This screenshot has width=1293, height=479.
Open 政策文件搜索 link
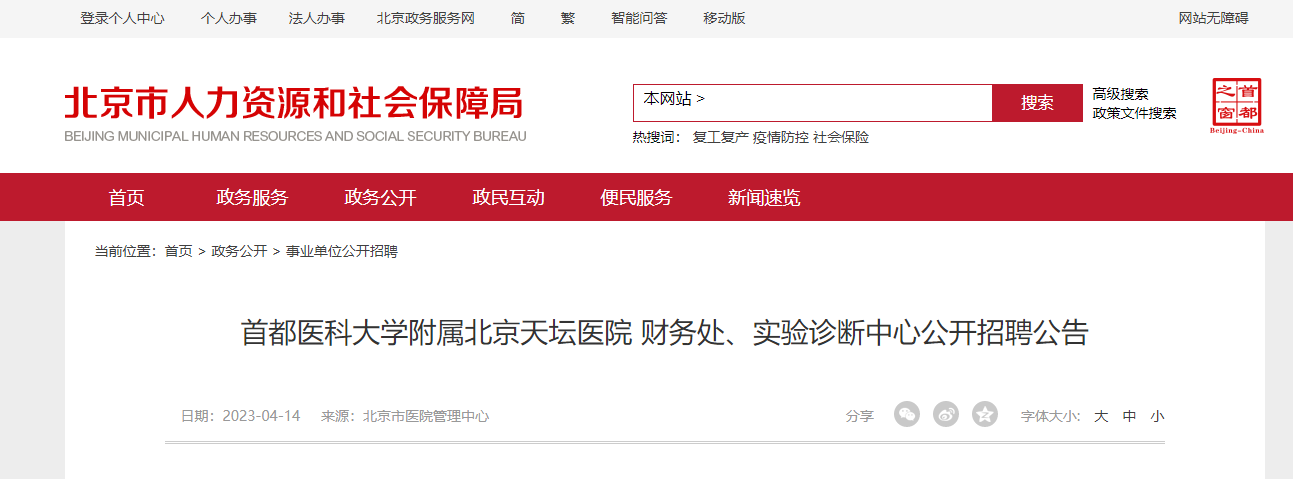coord(1134,113)
